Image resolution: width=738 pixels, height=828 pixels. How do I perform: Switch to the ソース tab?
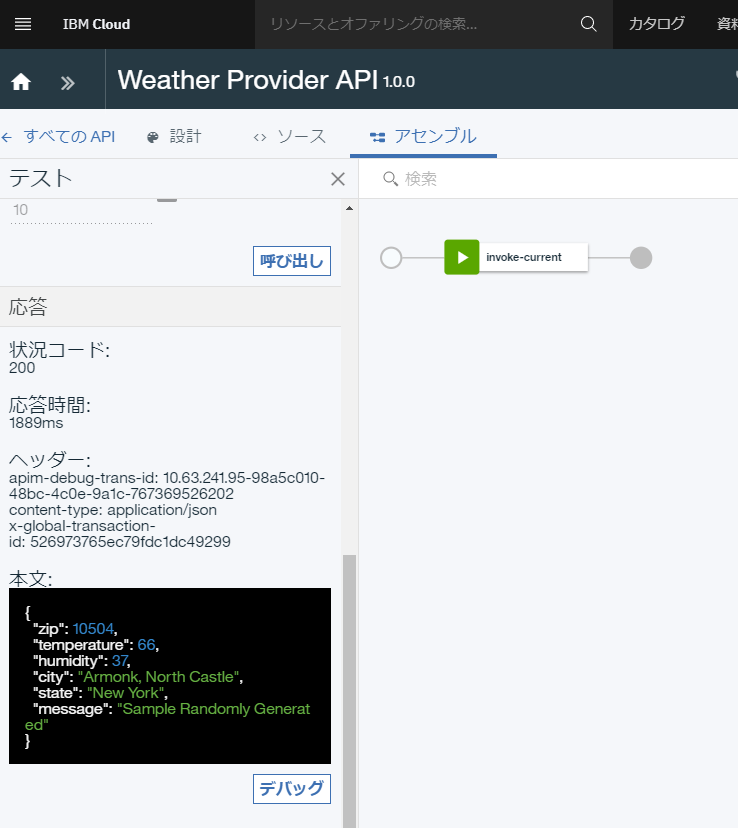(289, 137)
